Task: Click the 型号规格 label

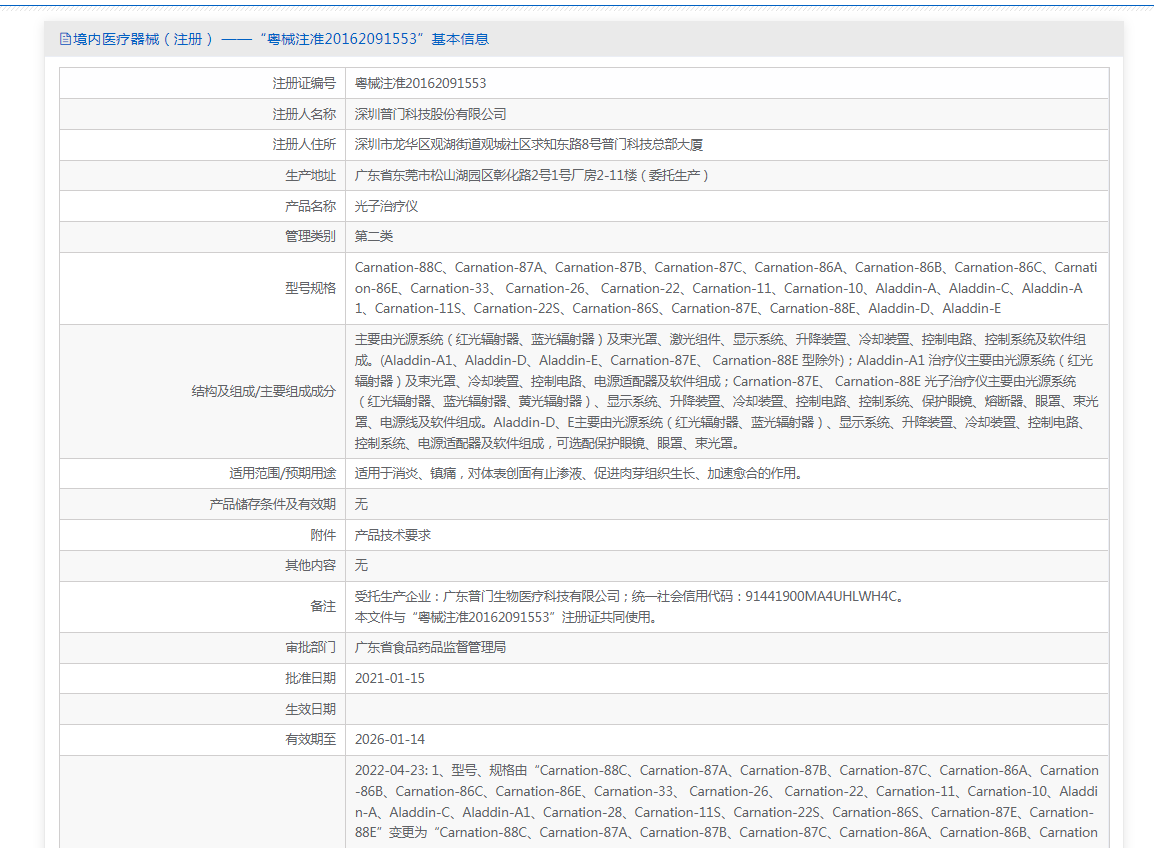Action: point(311,288)
